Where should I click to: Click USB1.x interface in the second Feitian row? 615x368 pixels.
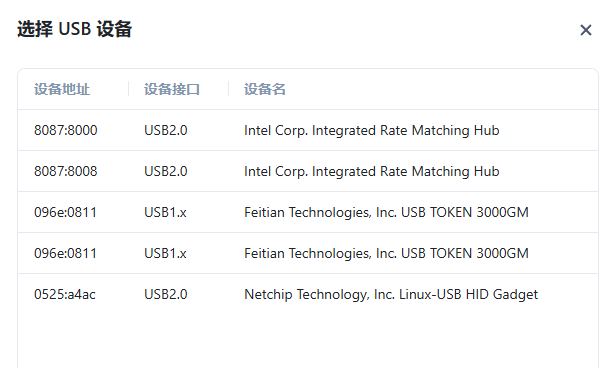tap(165, 253)
